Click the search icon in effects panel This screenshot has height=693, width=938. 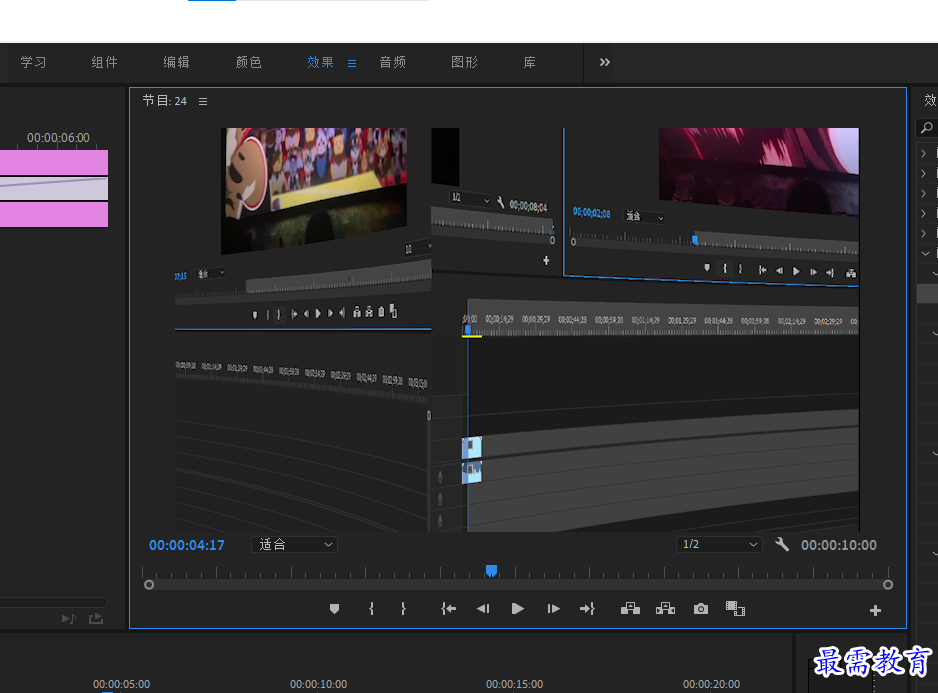927,127
